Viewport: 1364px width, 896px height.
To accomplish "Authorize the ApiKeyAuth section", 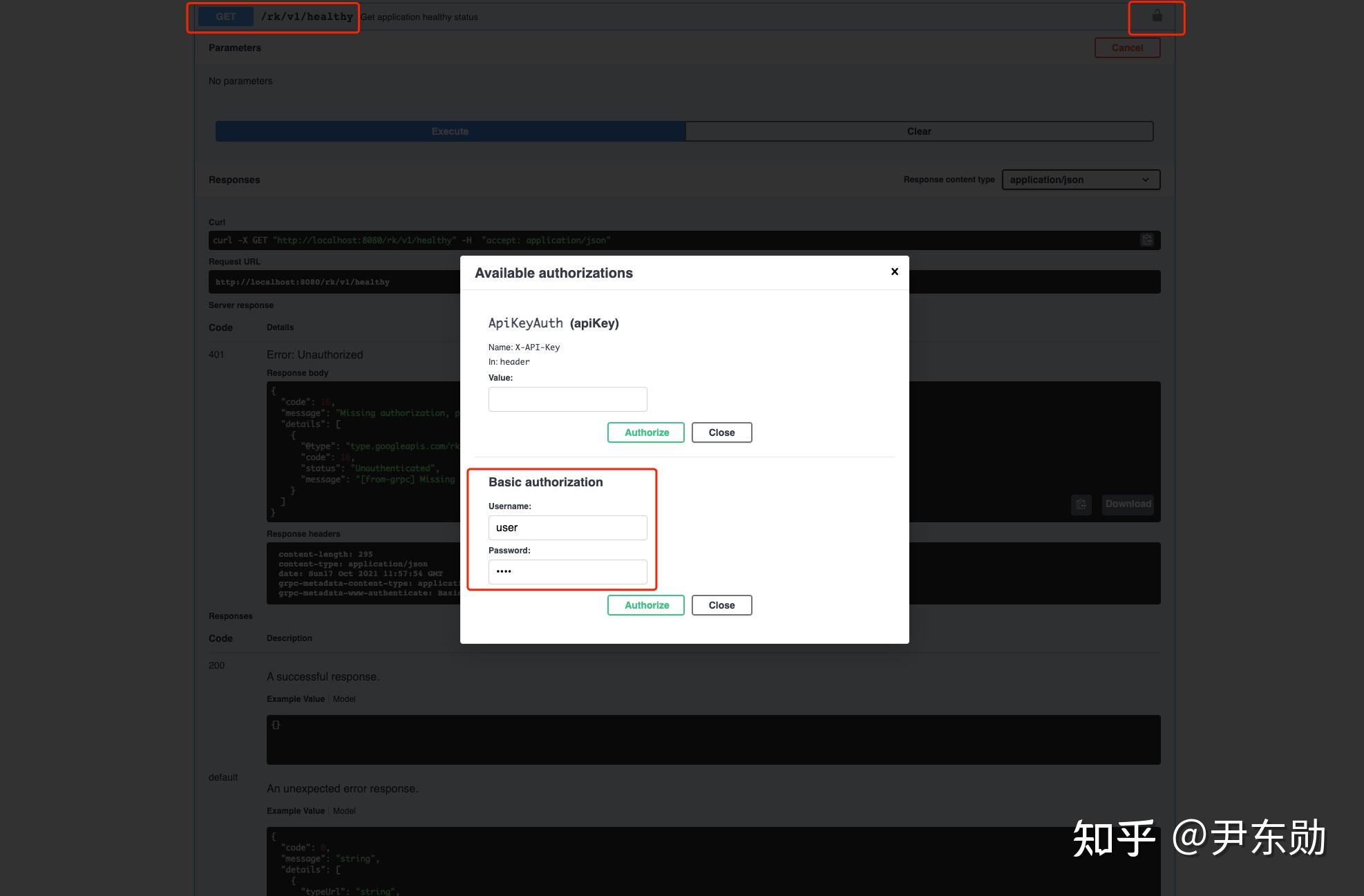I will (x=646, y=432).
